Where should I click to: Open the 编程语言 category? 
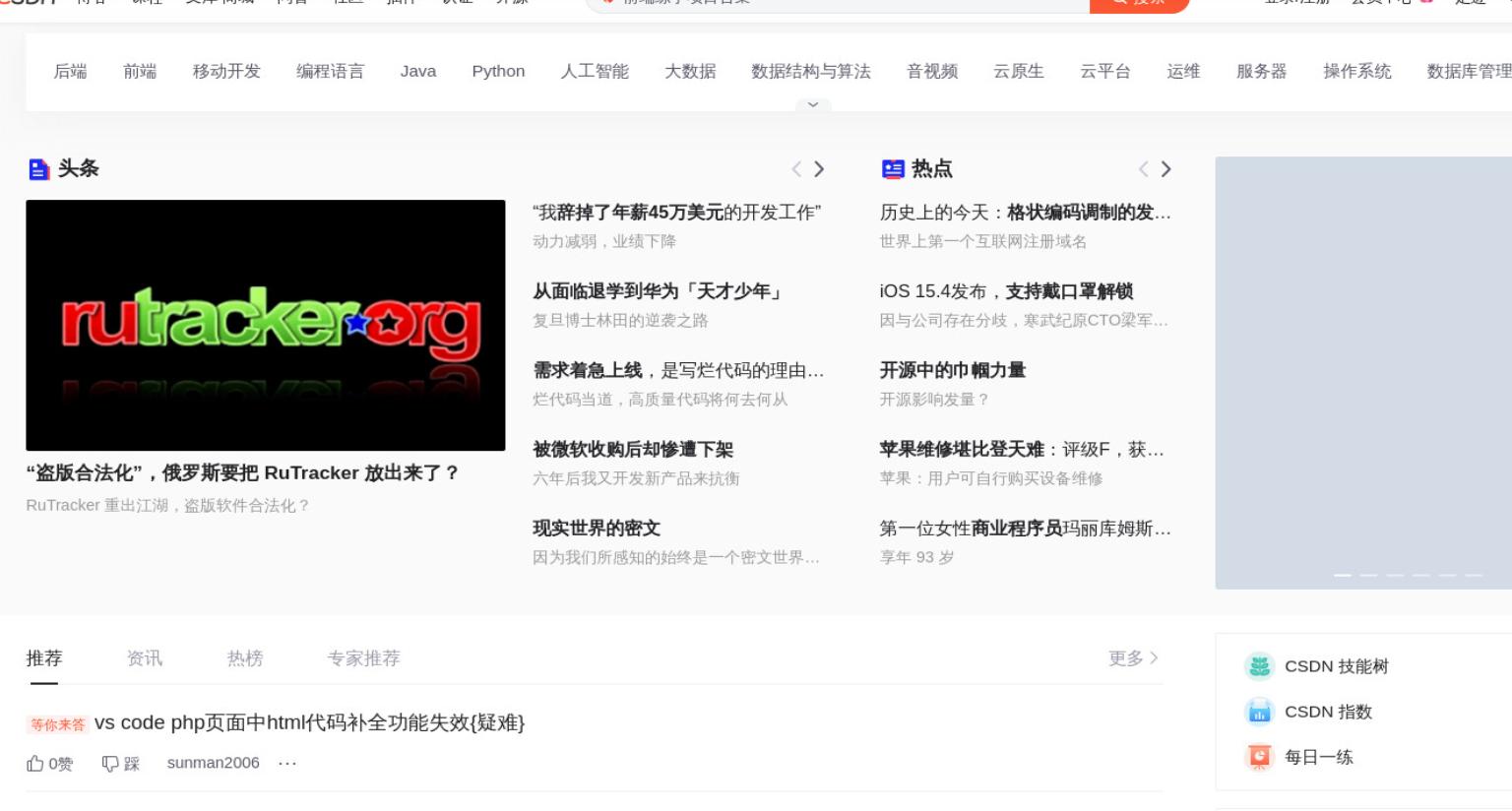point(330,71)
